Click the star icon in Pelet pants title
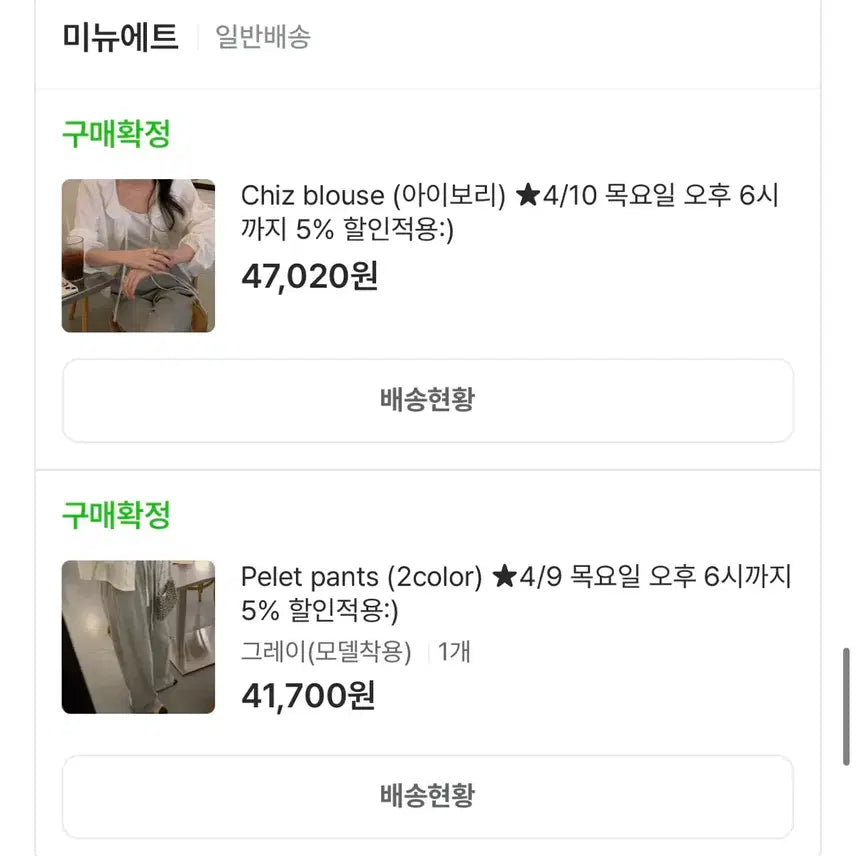 coord(504,577)
